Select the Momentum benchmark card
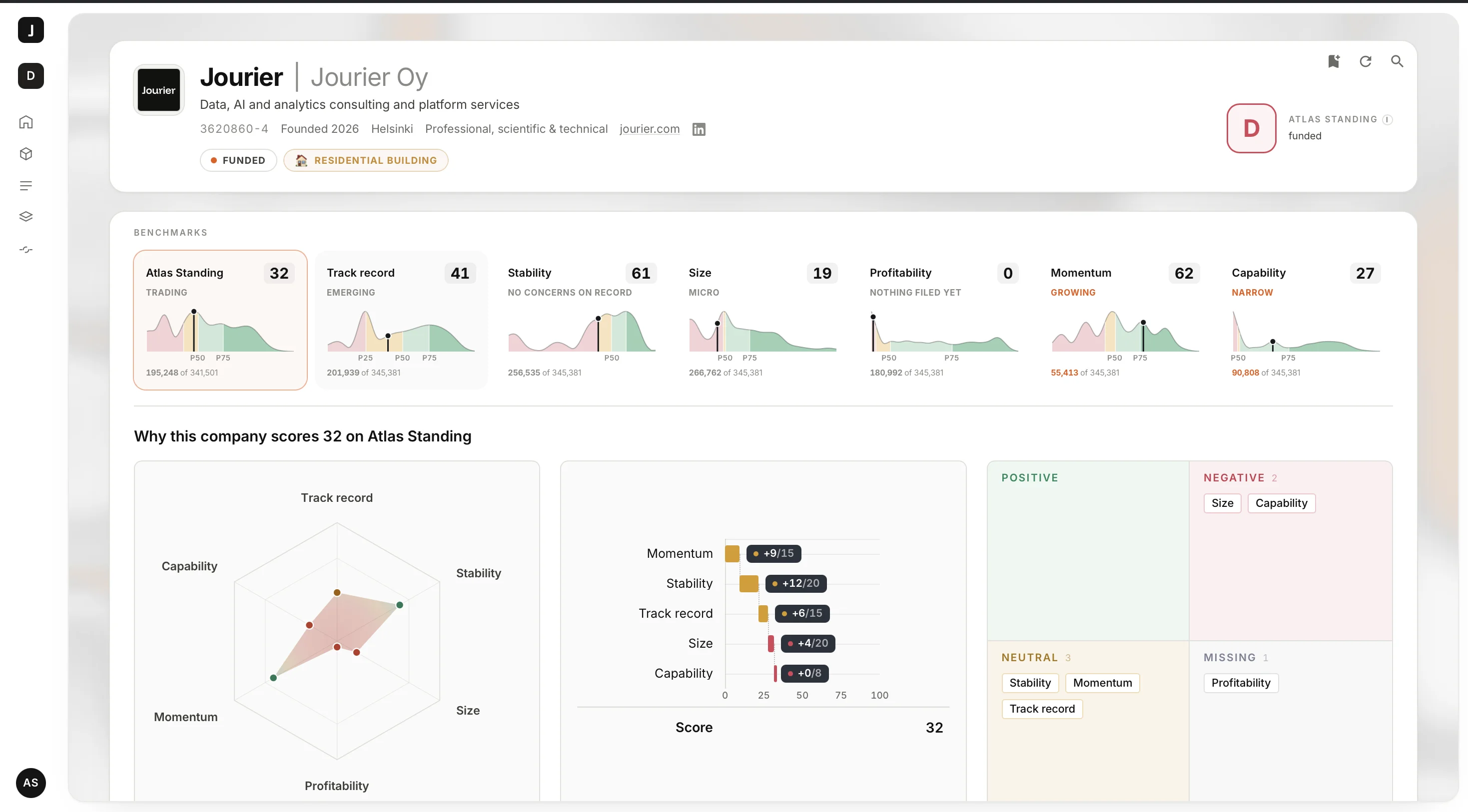Image resolution: width=1468 pixels, height=812 pixels. coord(1125,320)
